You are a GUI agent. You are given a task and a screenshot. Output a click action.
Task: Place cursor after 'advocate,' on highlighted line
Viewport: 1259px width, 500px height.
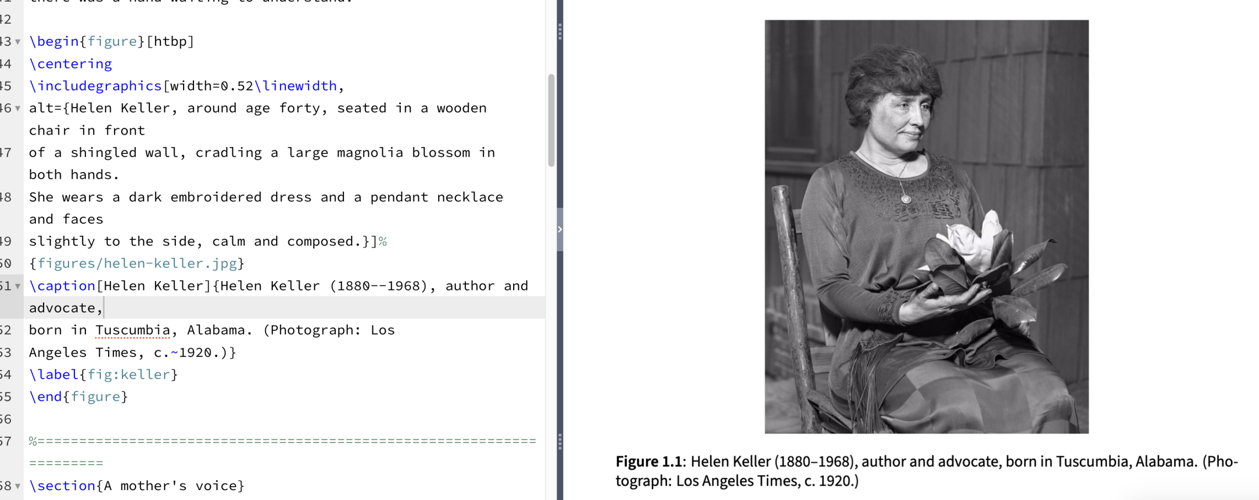tap(104, 308)
